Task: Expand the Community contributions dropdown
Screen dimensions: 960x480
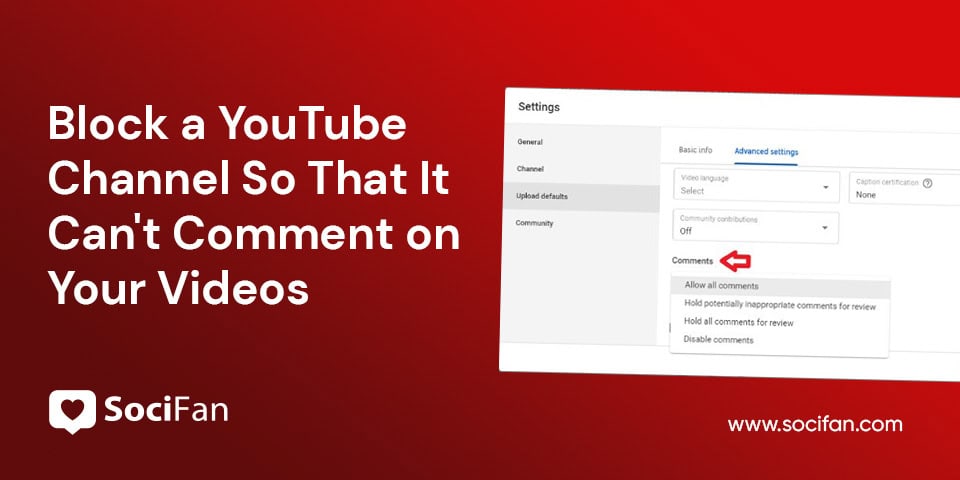Action: pos(755,226)
